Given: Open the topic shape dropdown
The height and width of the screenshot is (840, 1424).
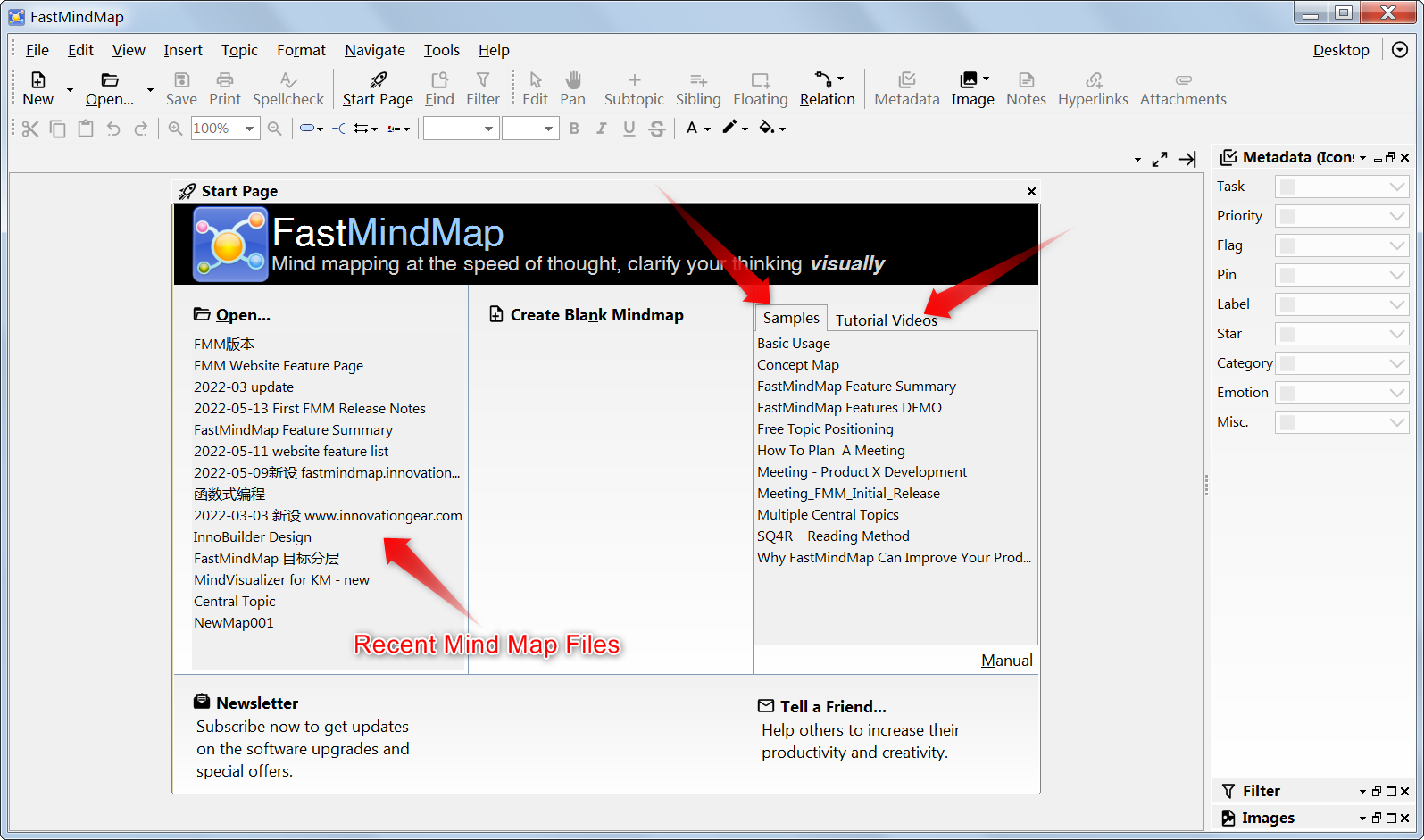Looking at the screenshot, I should pos(311,129).
